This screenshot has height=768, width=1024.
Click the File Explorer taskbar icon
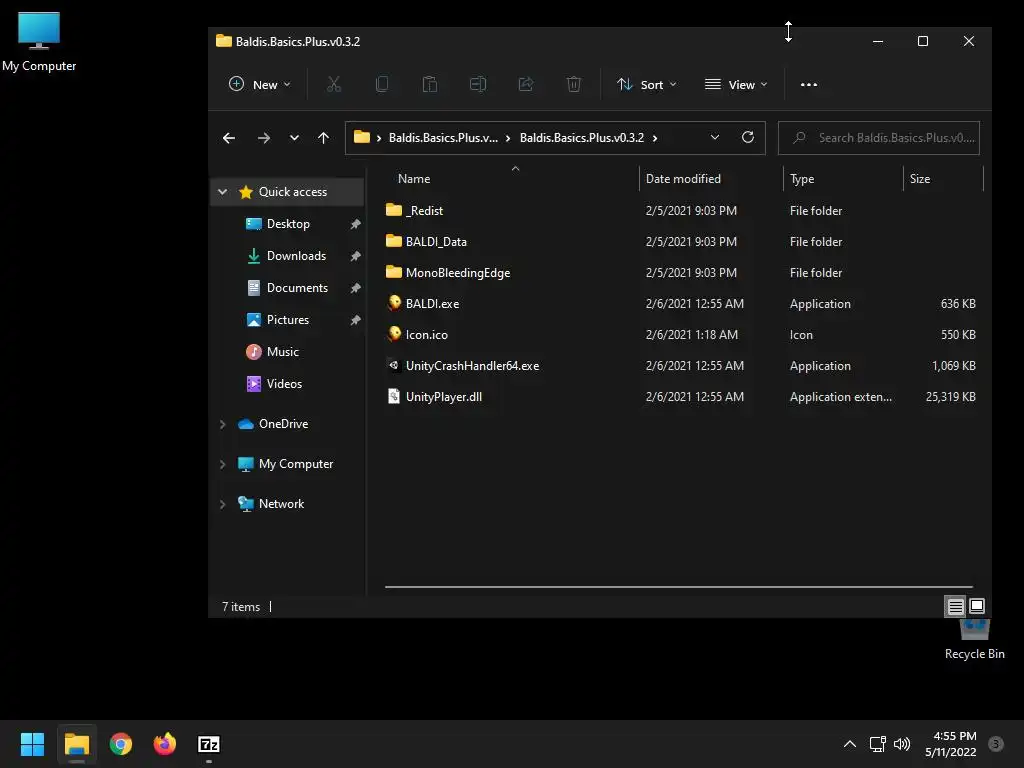76,744
